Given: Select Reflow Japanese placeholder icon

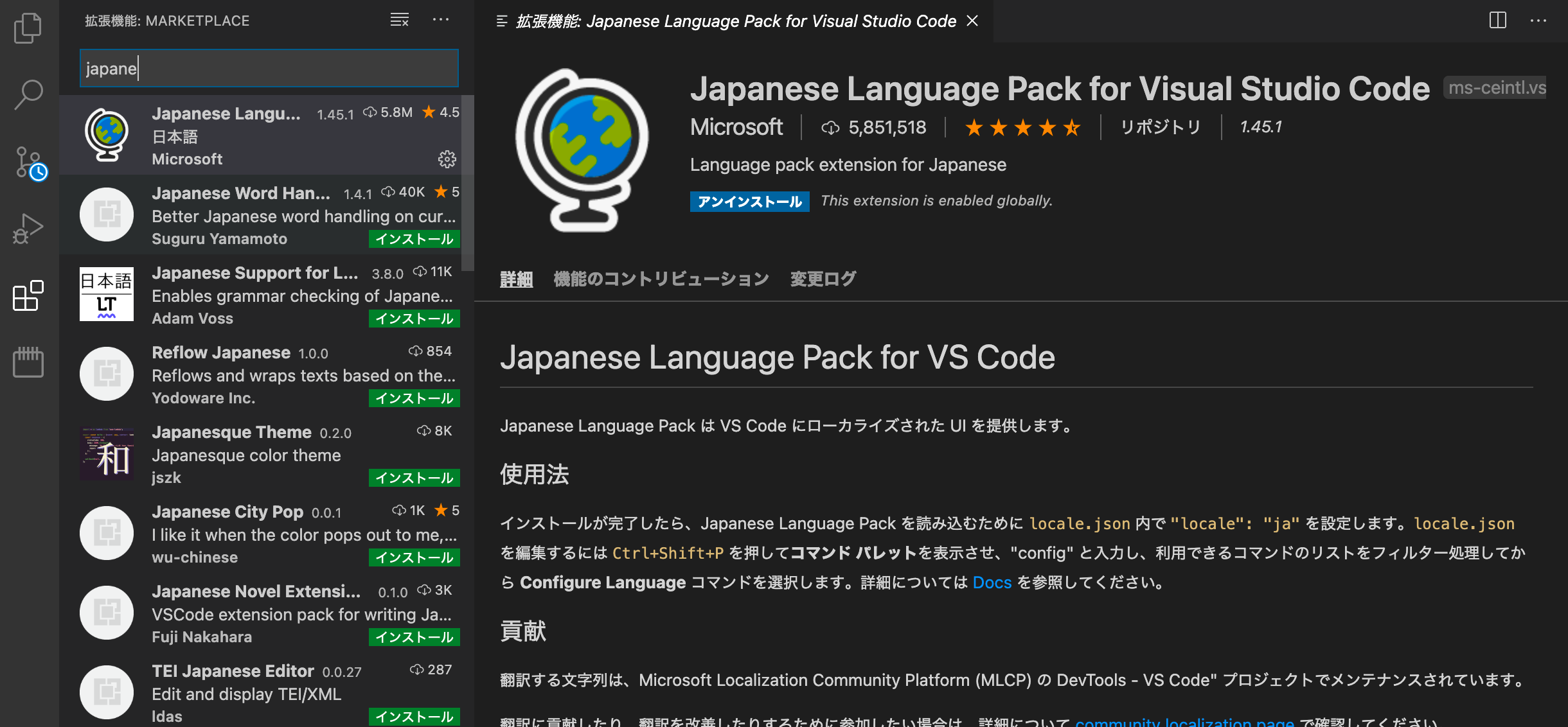Looking at the screenshot, I should pyautogui.click(x=107, y=374).
